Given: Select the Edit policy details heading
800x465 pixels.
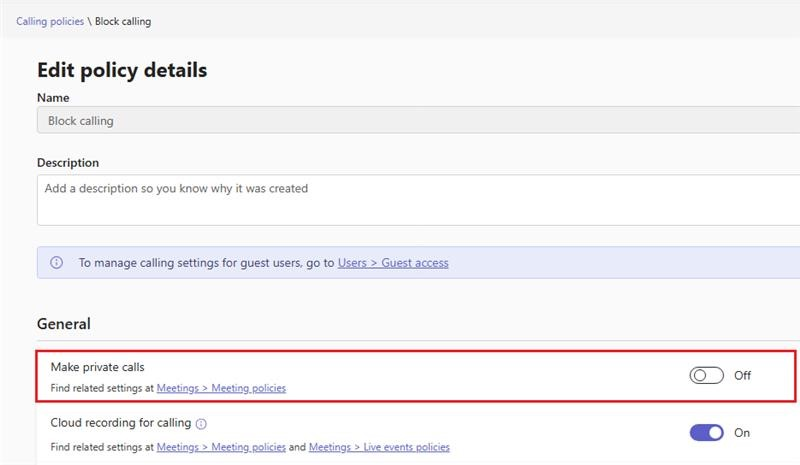Looking at the screenshot, I should click(122, 70).
